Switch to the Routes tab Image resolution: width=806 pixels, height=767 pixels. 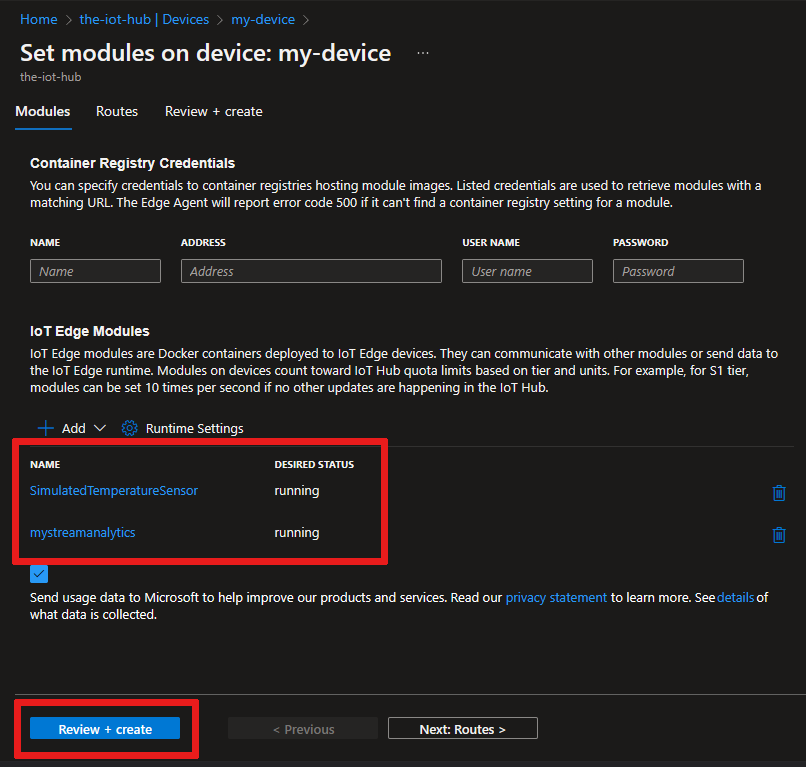coord(117,111)
